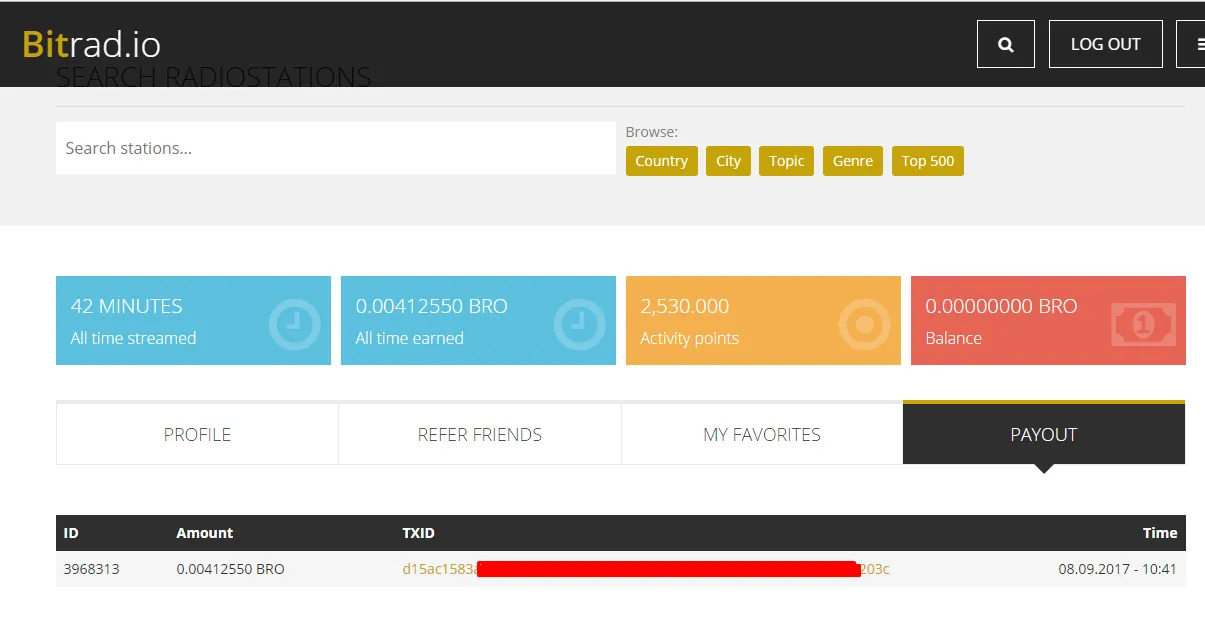Click the banknote icon in Balance card
The width and height of the screenshot is (1205, 625).
click(1143, 324)
